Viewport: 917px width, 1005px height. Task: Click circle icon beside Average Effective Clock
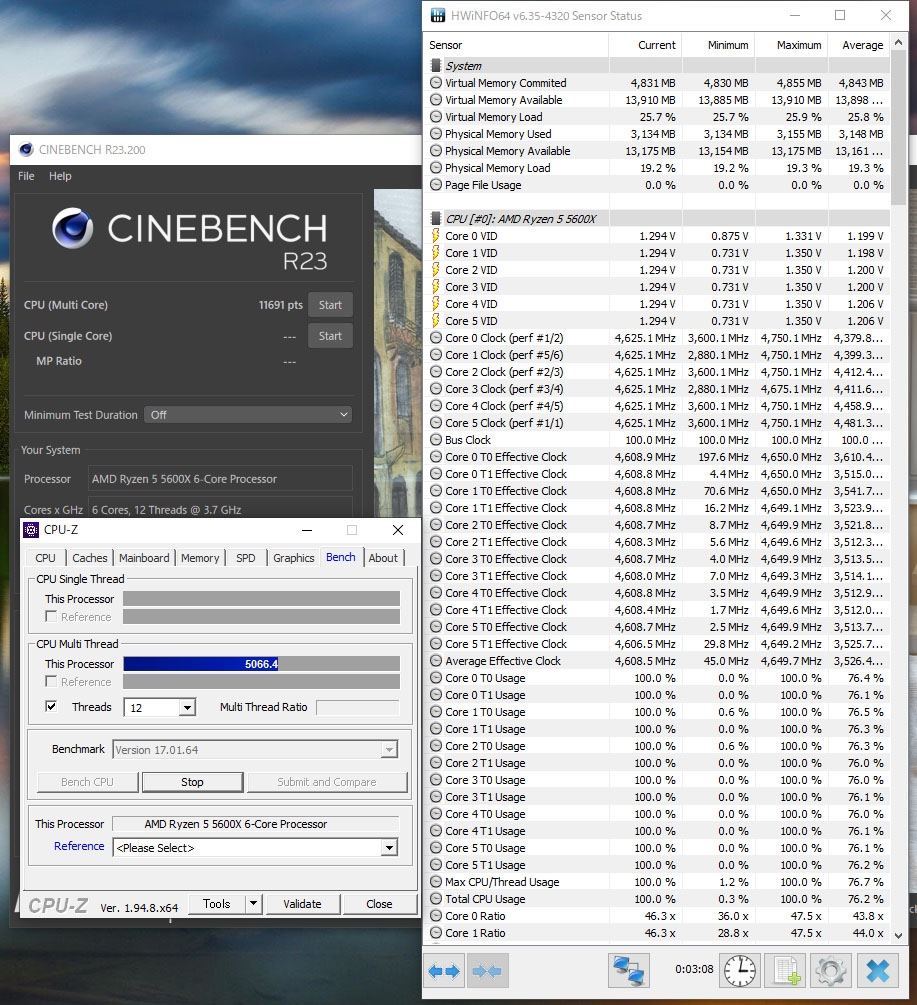click(436, 661)
